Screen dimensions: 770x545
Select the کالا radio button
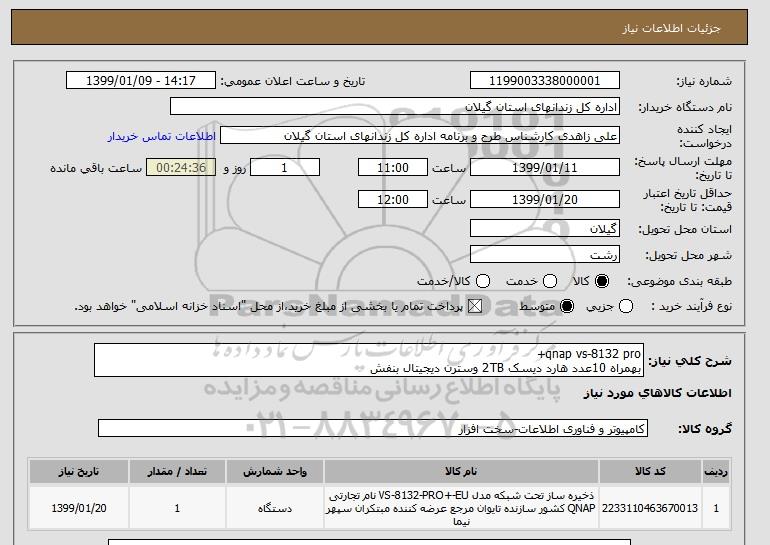pyautogui.click(x=602, y=281)
